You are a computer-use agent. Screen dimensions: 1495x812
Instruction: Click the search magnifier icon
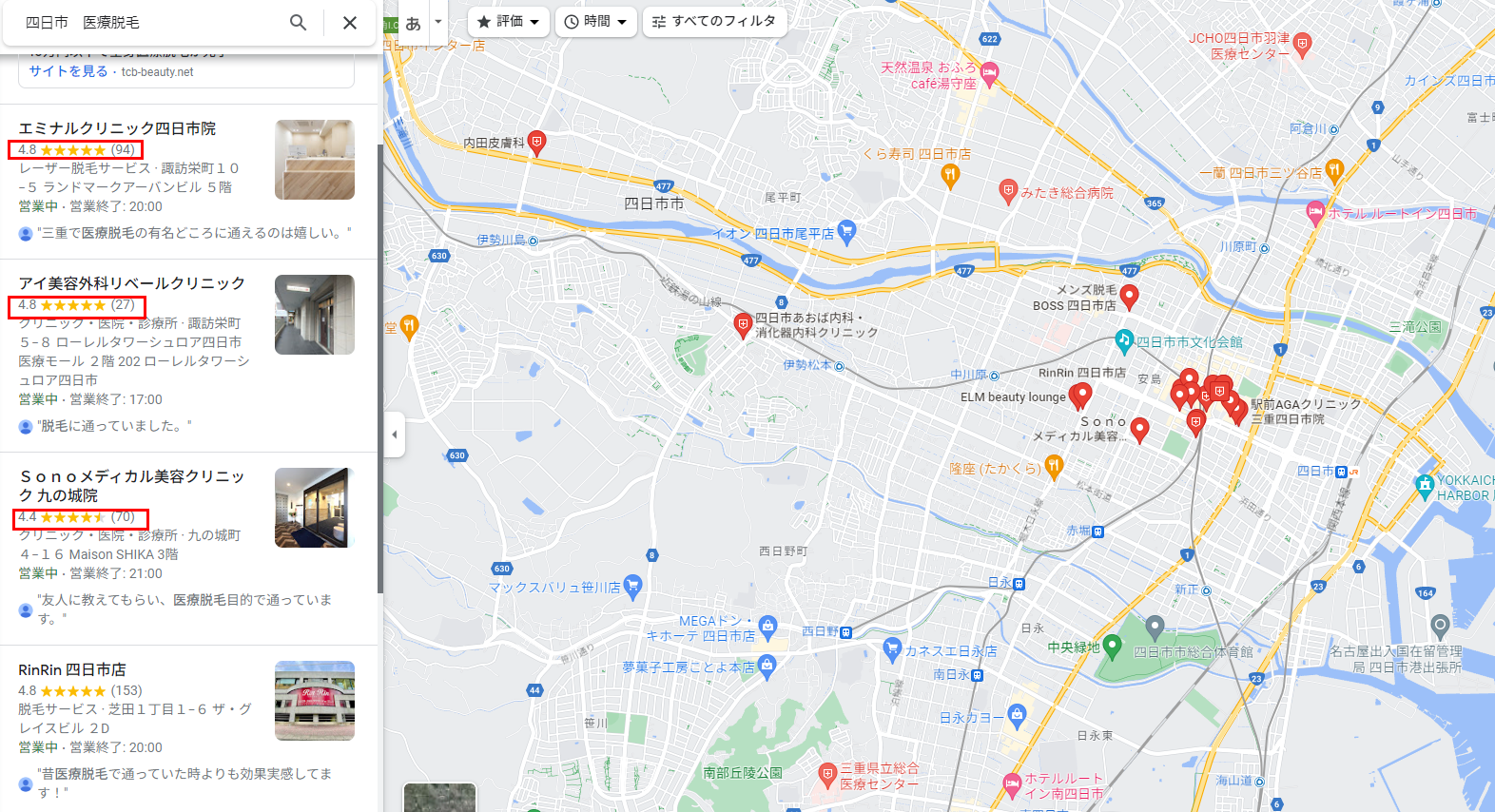pyautogui.click(x=298, y=22)
